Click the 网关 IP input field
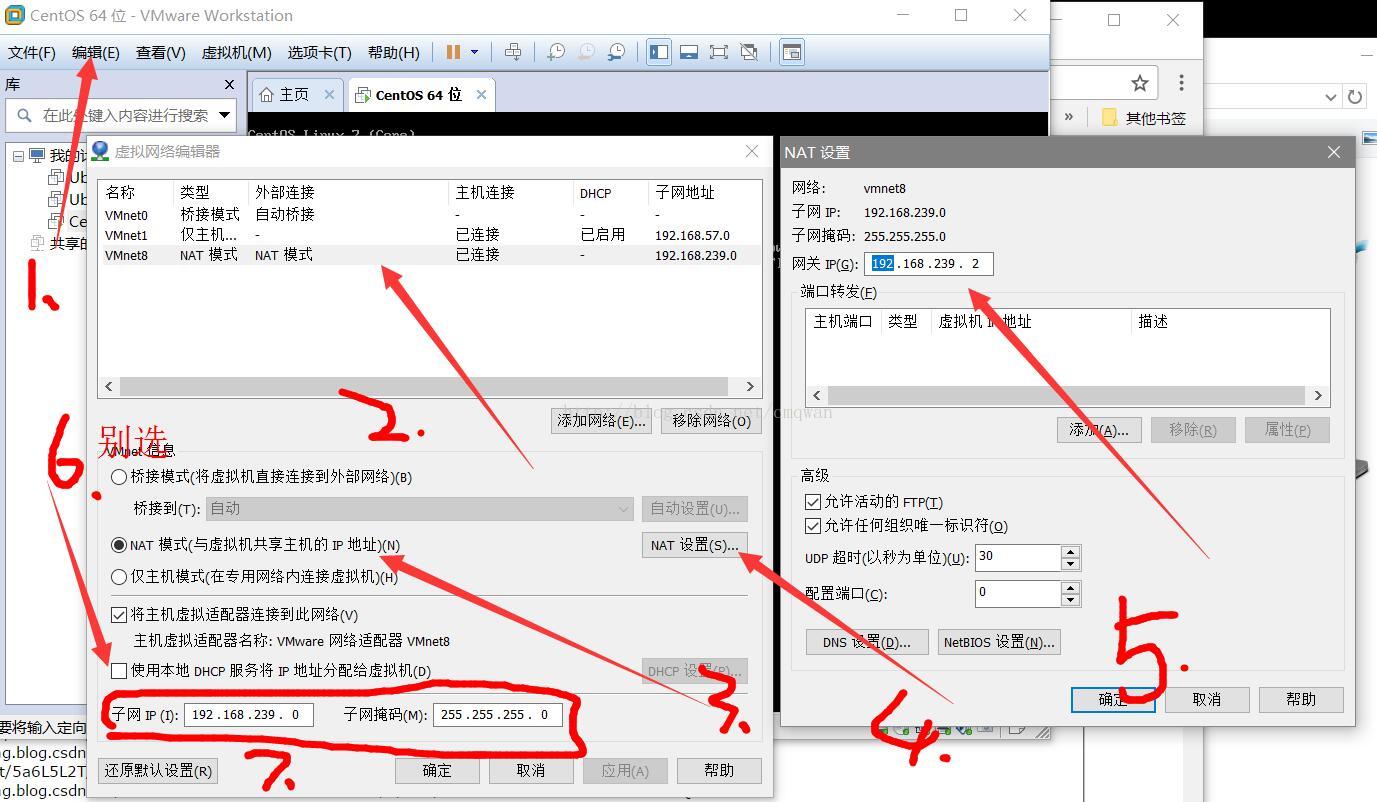Screen dimensions: 1377x802 coord(929,264)
